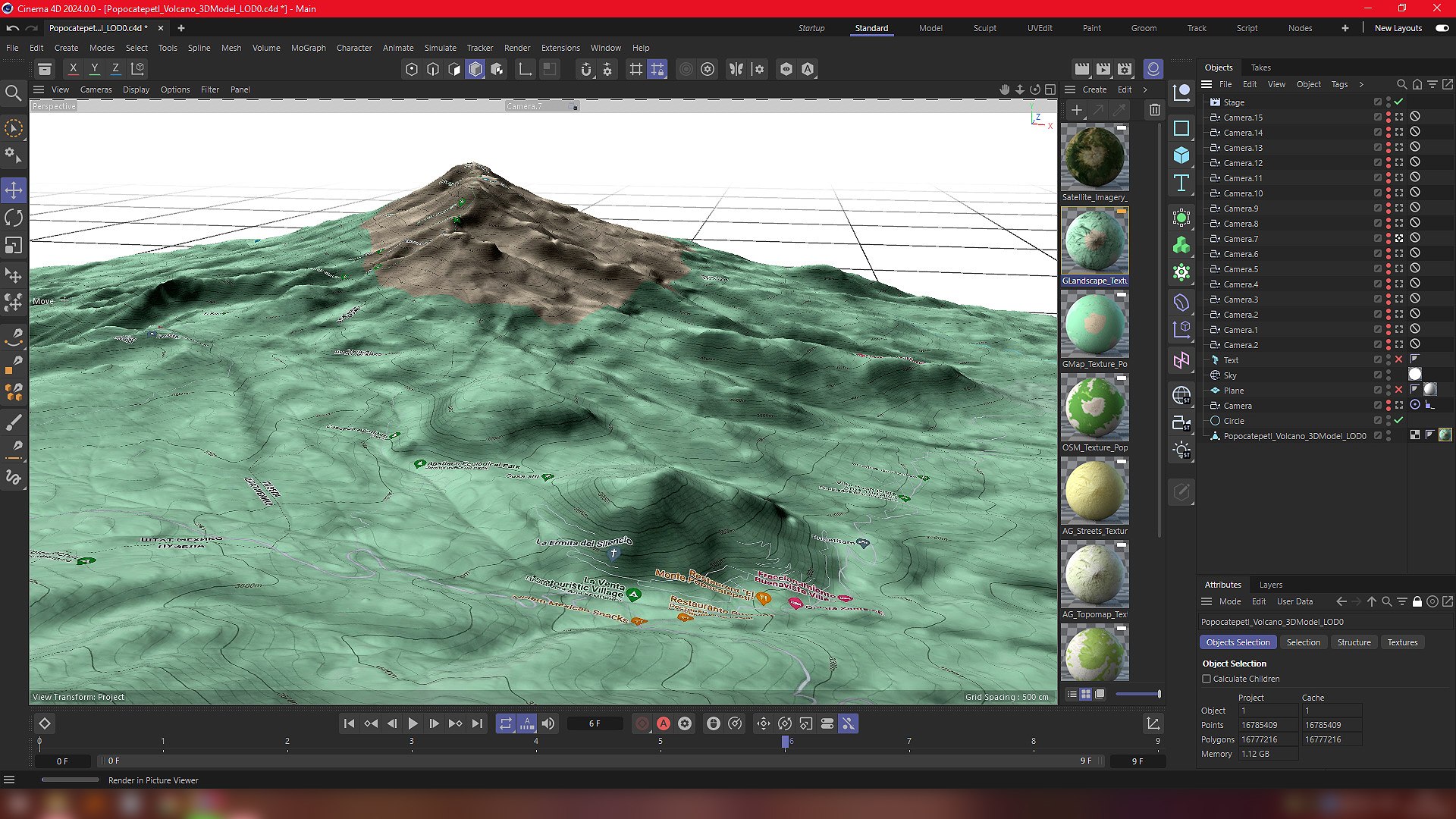This screenshot has width=1456, height=819.
Task: Select the Rotate tool in left toolbar
Action: tap(14, 218)
